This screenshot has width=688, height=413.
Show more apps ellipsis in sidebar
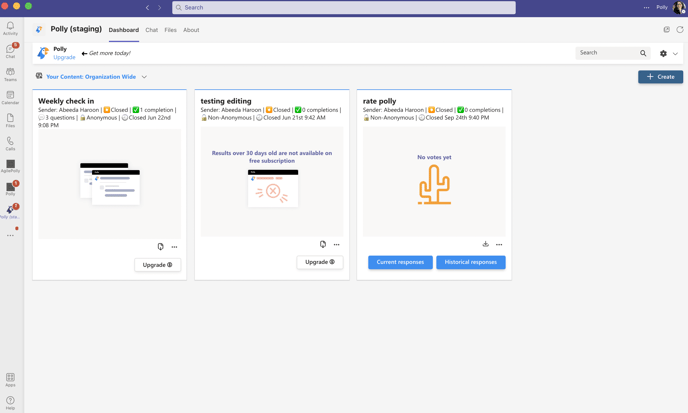pyautogui.click(x=10, y=236)
